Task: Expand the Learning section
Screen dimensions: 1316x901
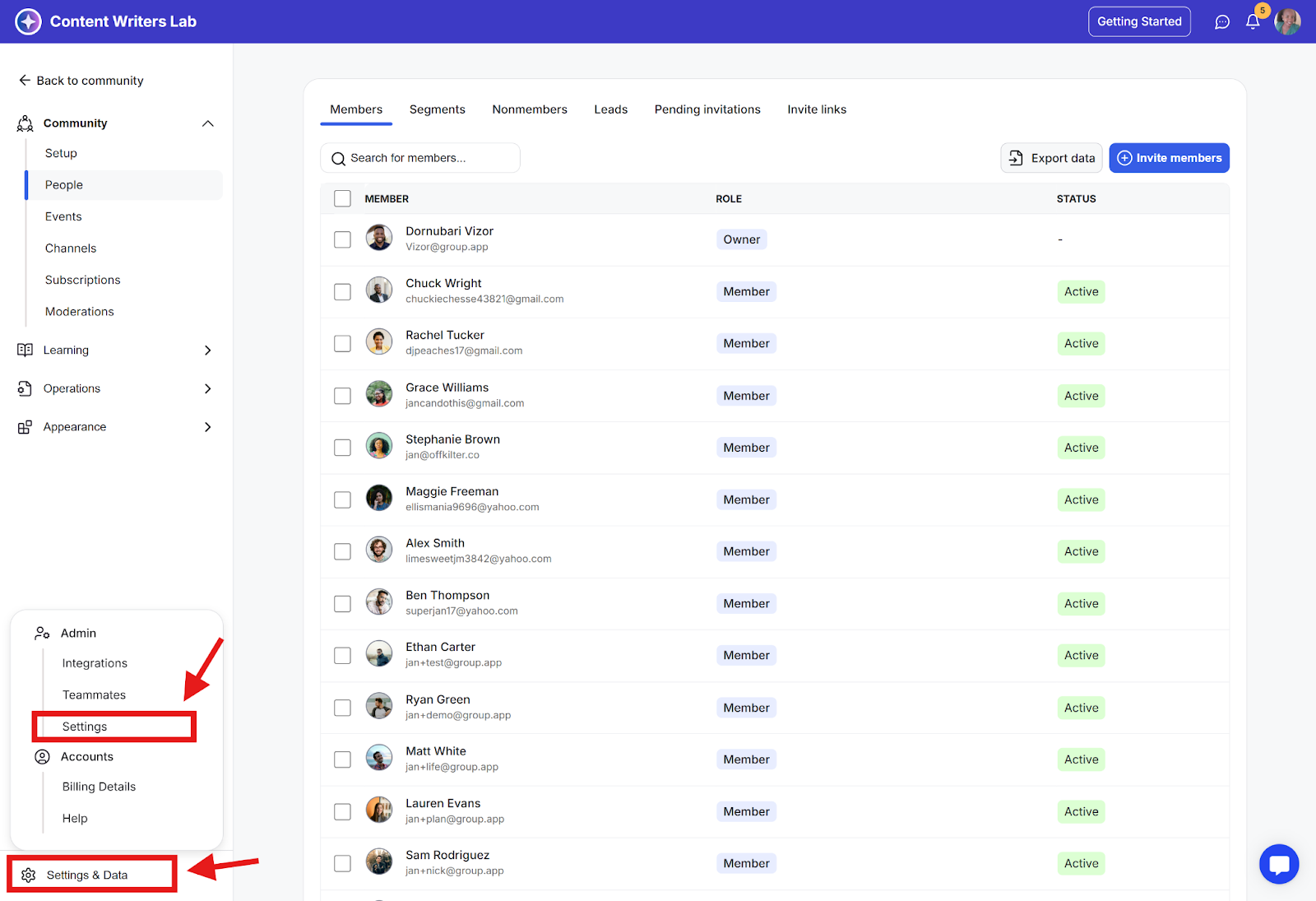Action: pos(208,351)
